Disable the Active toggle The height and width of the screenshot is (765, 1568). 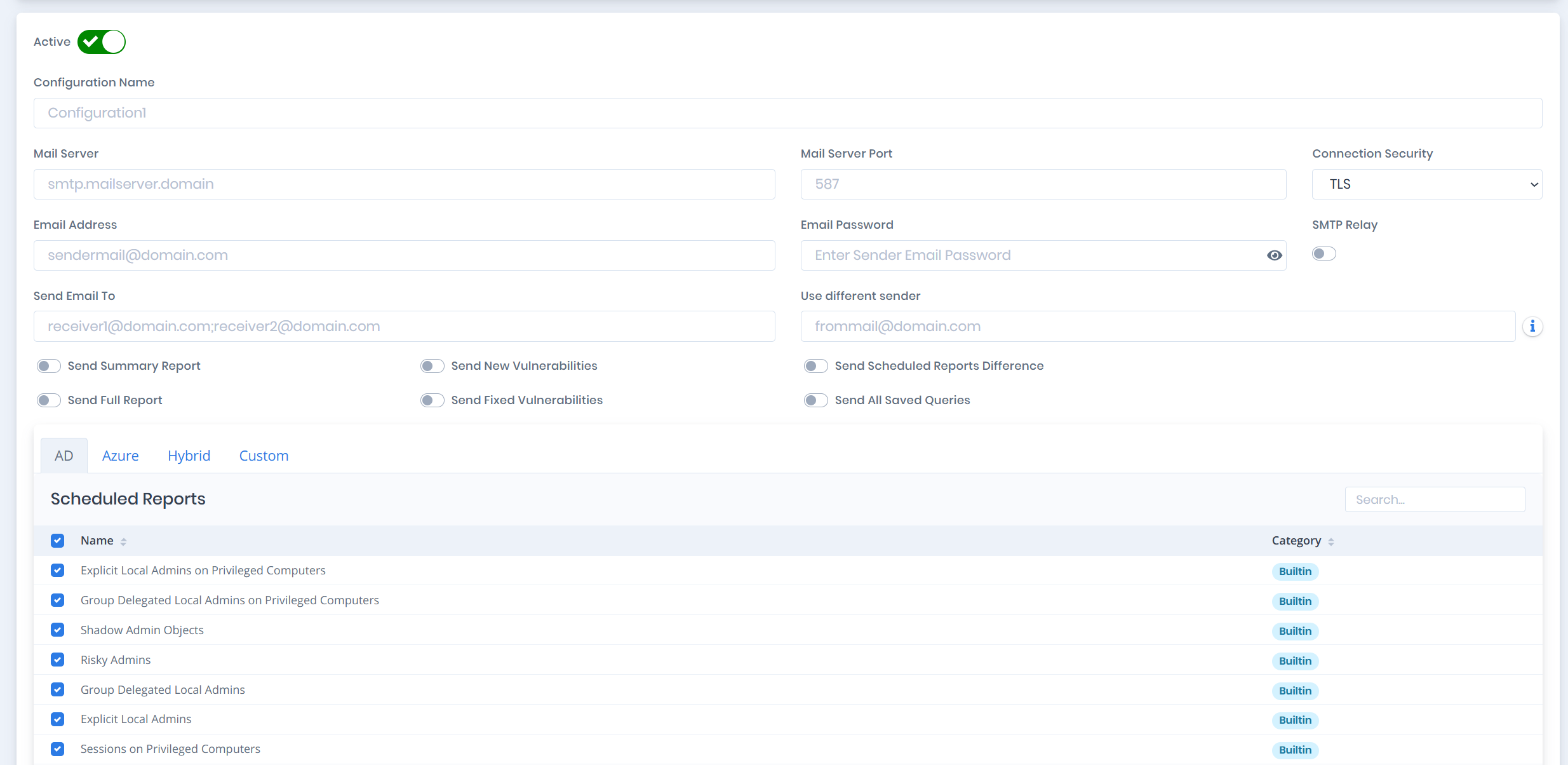tap(101, 41)
